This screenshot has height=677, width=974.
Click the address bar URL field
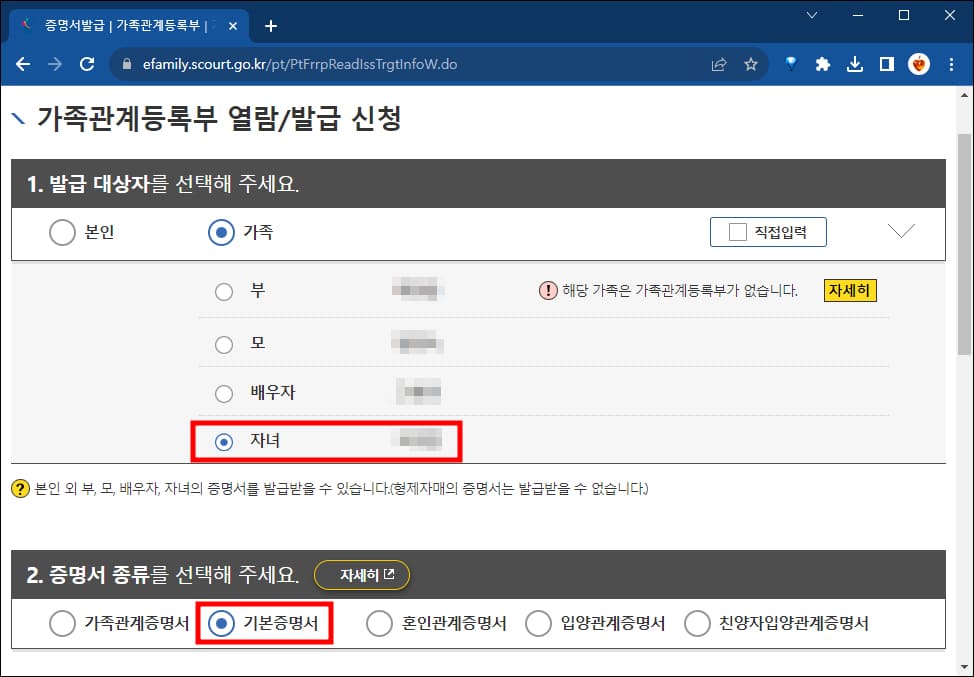(300, 61)
